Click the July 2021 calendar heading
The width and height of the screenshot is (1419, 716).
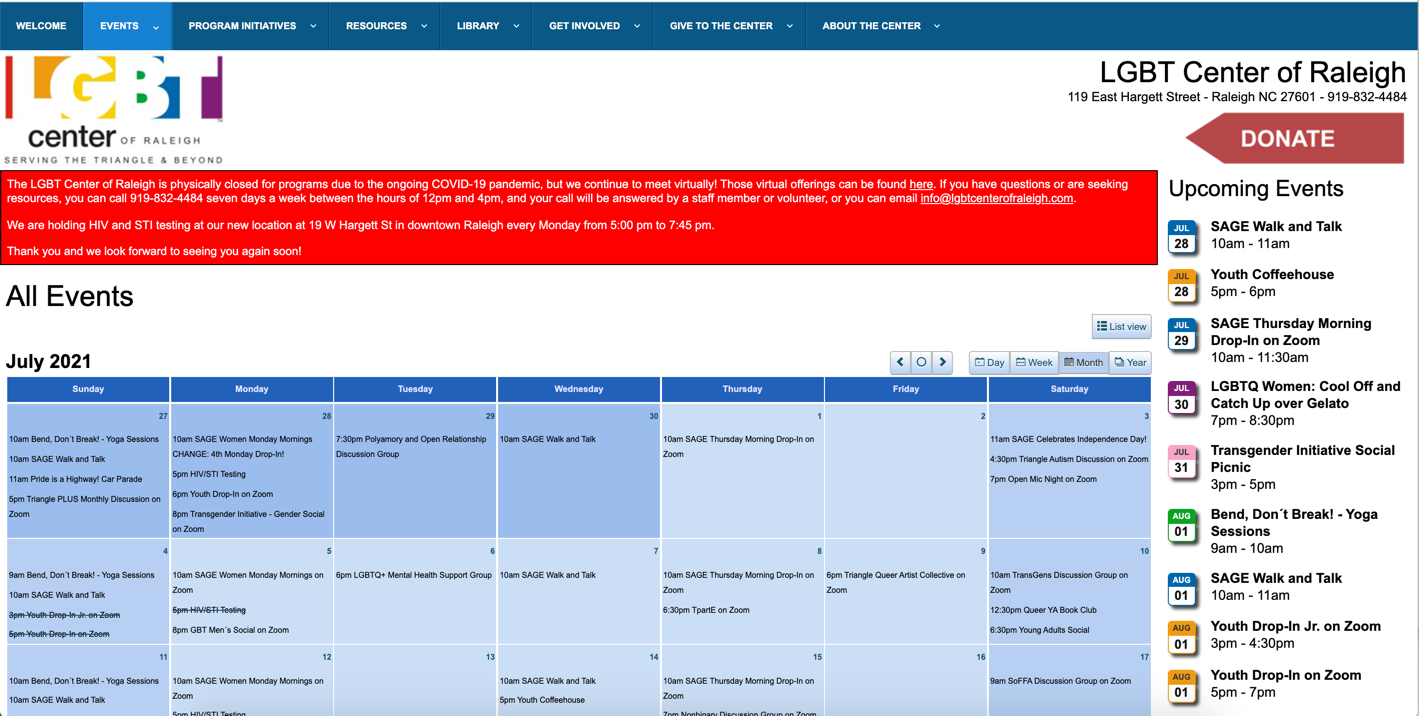coord(49,362)
